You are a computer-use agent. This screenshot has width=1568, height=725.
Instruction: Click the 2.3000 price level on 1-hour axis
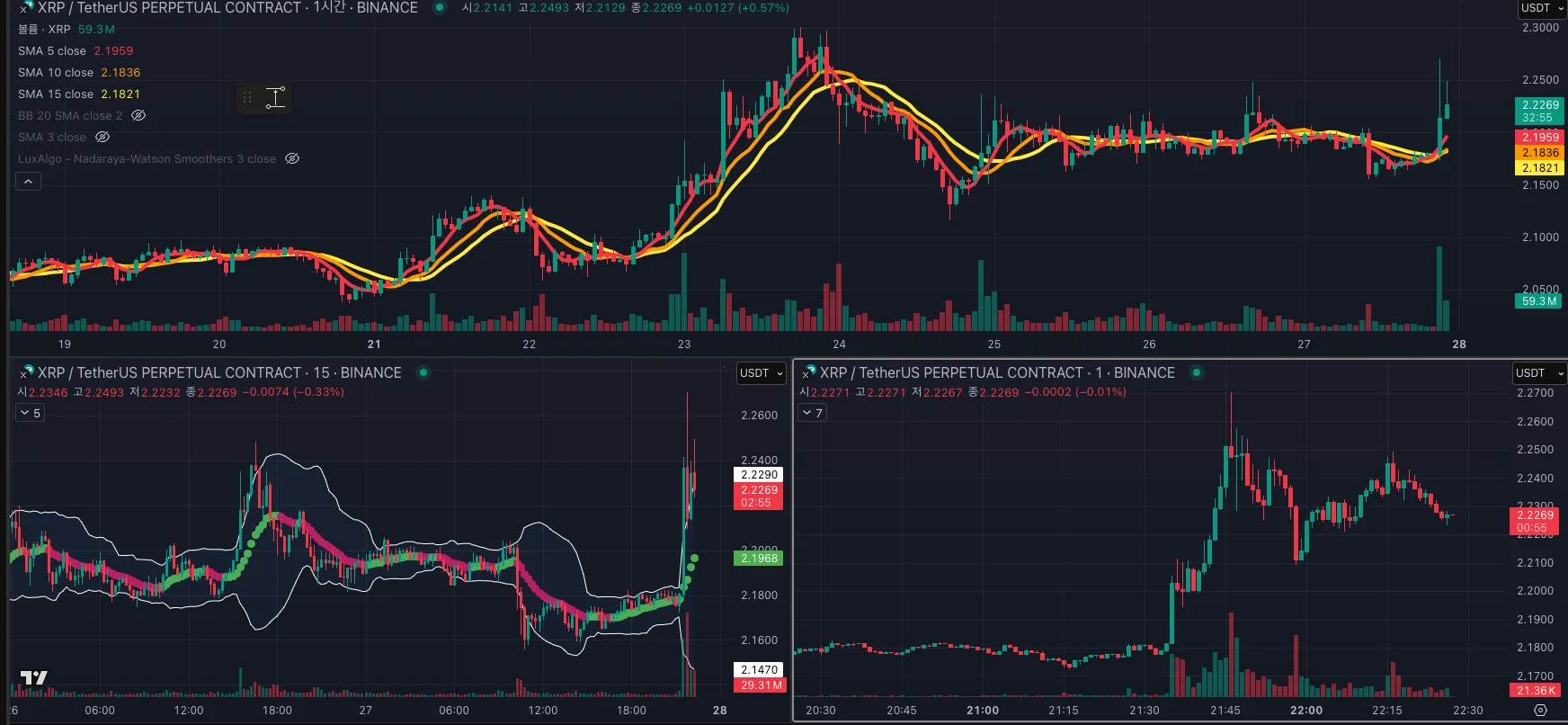coord(1540,28)
